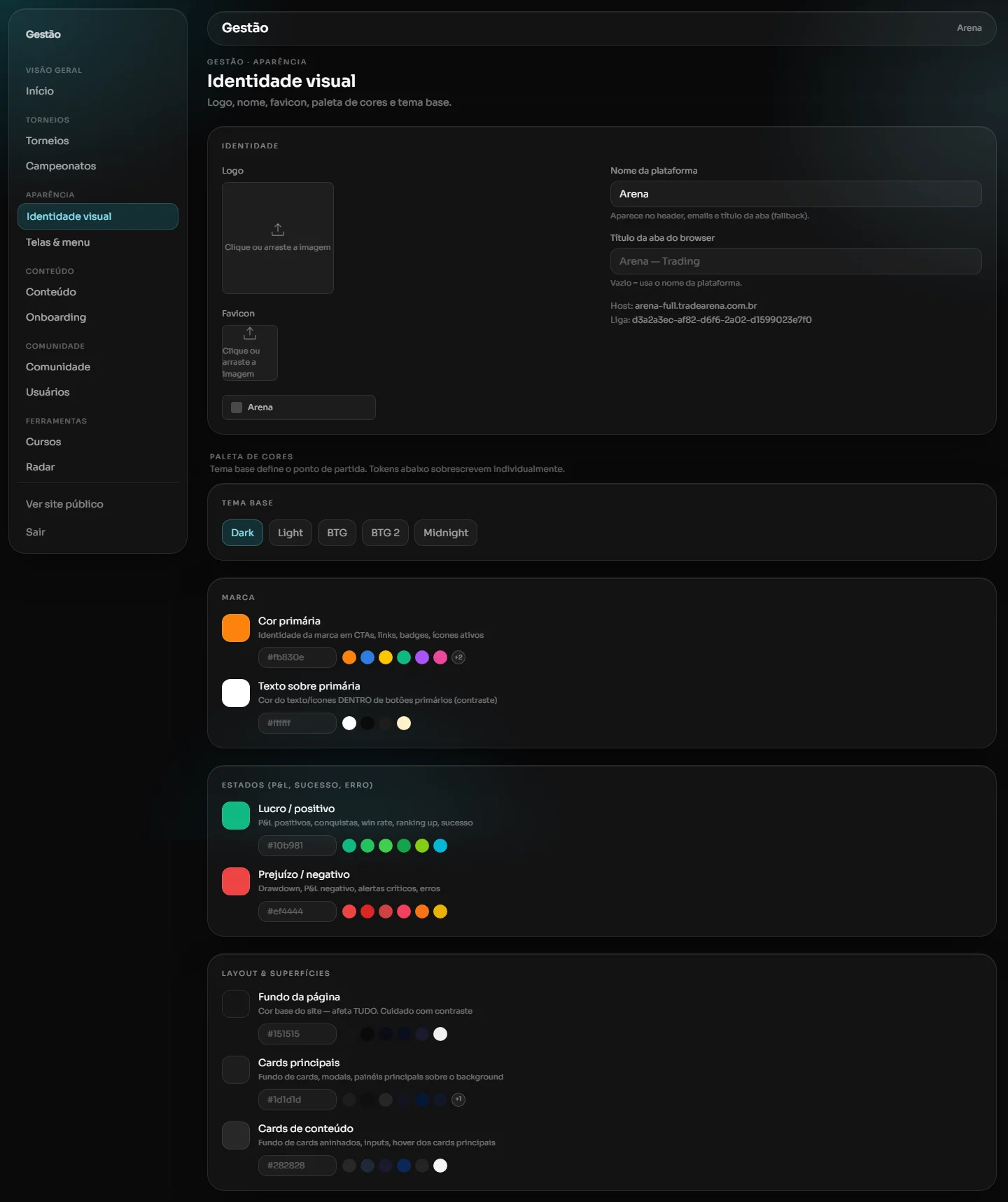Click the Liga ID starting with d3a2a3ec

(x=722, y=320)
